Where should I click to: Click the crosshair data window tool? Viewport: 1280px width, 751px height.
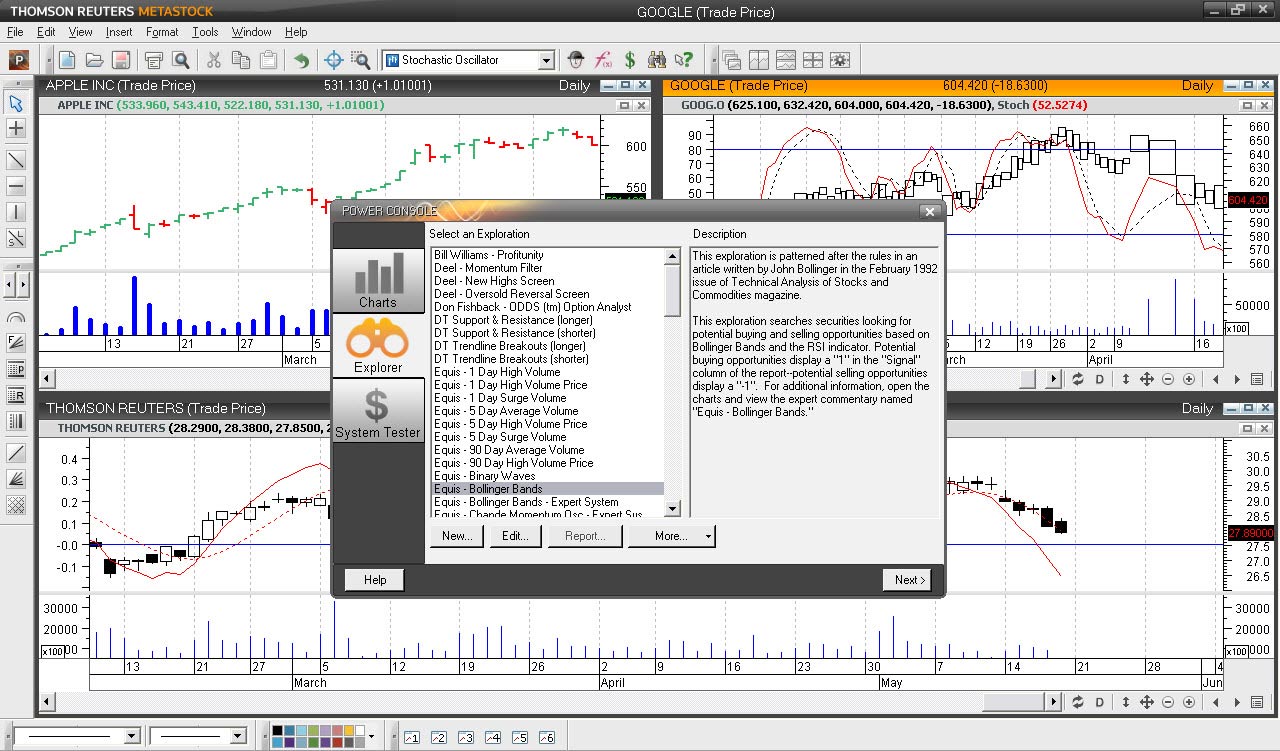pos(334,60)
